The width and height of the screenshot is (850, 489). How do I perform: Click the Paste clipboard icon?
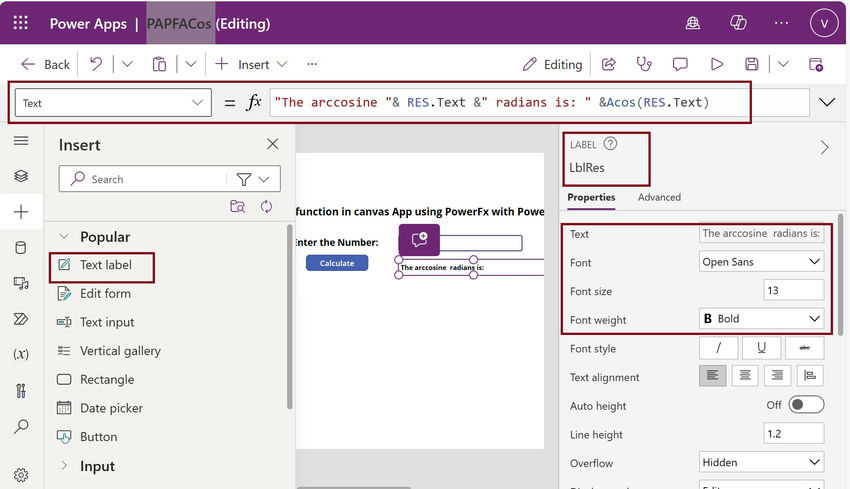[159, 64]
